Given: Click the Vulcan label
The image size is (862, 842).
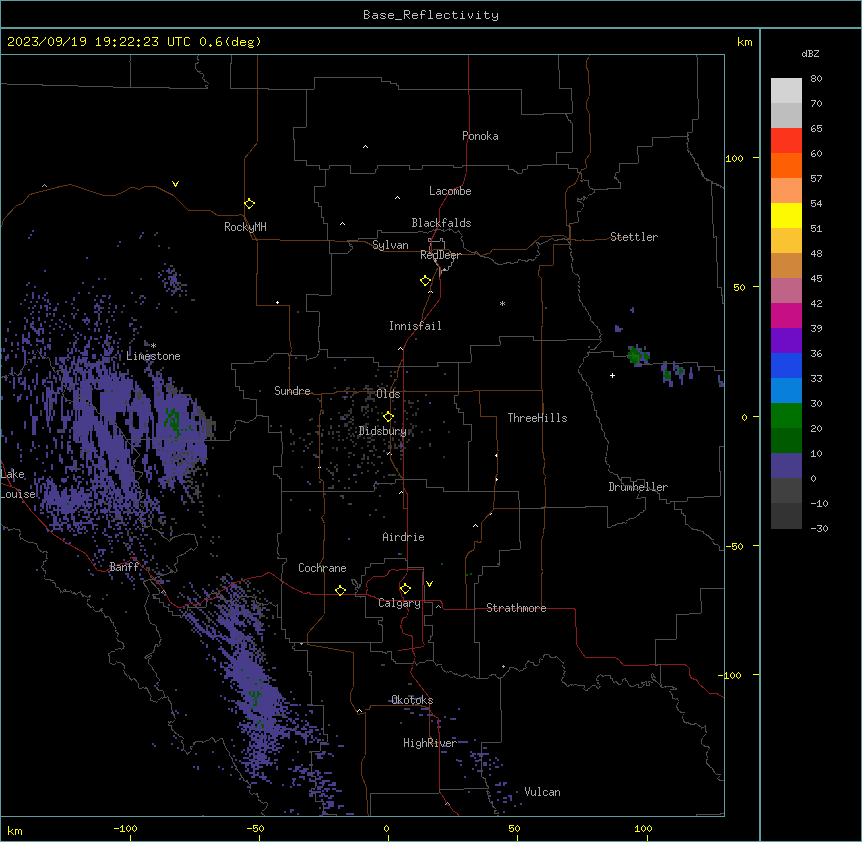Looking at the screenshot, I should (543, 792).
